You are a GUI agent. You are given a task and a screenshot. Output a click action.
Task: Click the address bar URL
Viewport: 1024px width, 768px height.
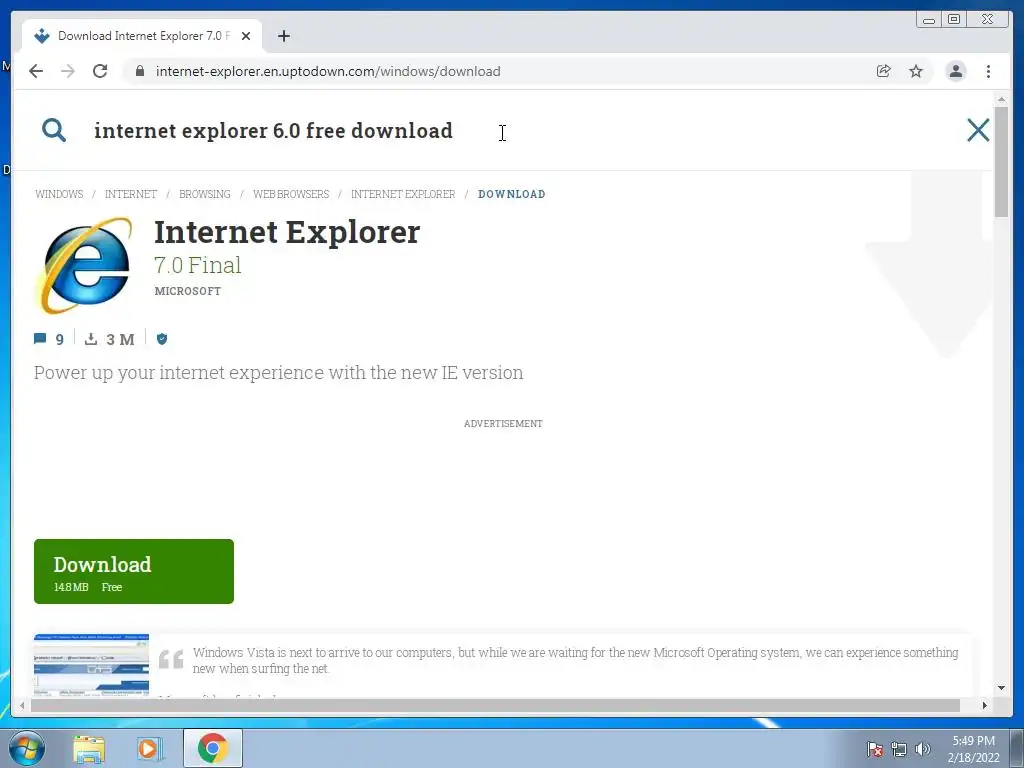328,71
